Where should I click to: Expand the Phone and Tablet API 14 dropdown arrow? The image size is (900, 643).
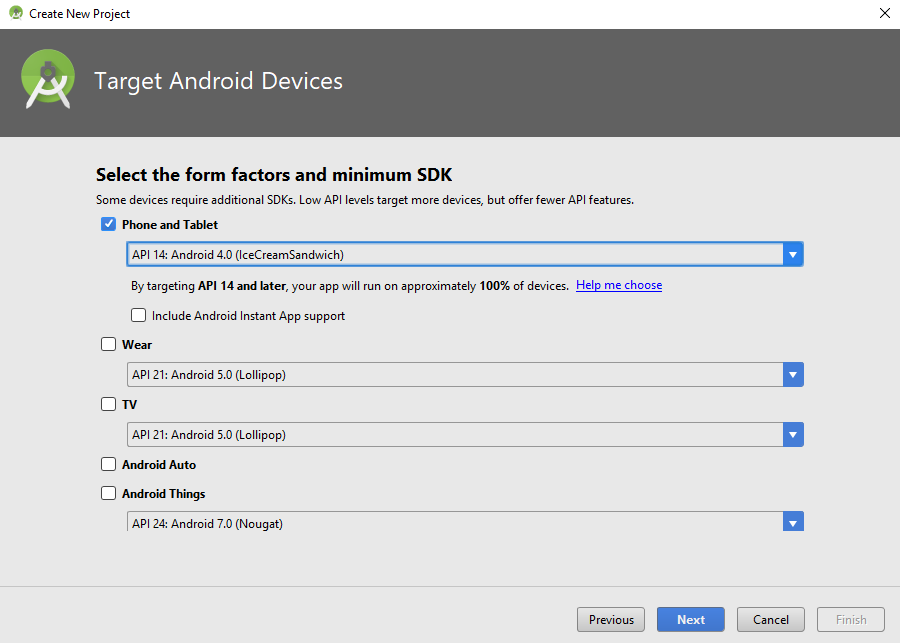(x=793, y=255)
